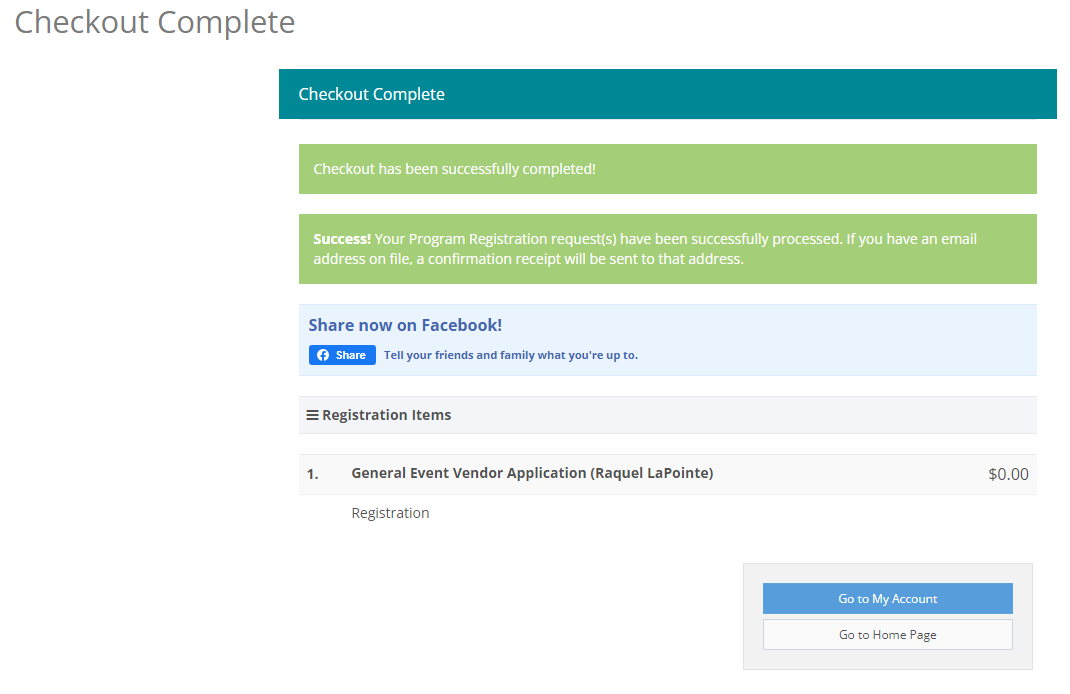Screen dimensions: 1070x694
Task: Click the $0.00 item price
Action: click(x=1008, y=474)
